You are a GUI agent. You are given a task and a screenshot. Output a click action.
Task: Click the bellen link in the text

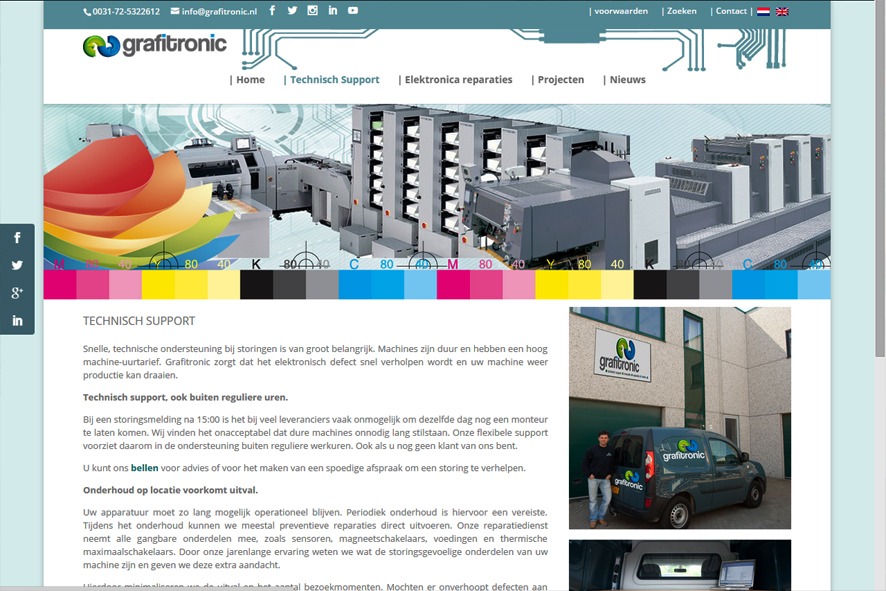tap(144, 468)
